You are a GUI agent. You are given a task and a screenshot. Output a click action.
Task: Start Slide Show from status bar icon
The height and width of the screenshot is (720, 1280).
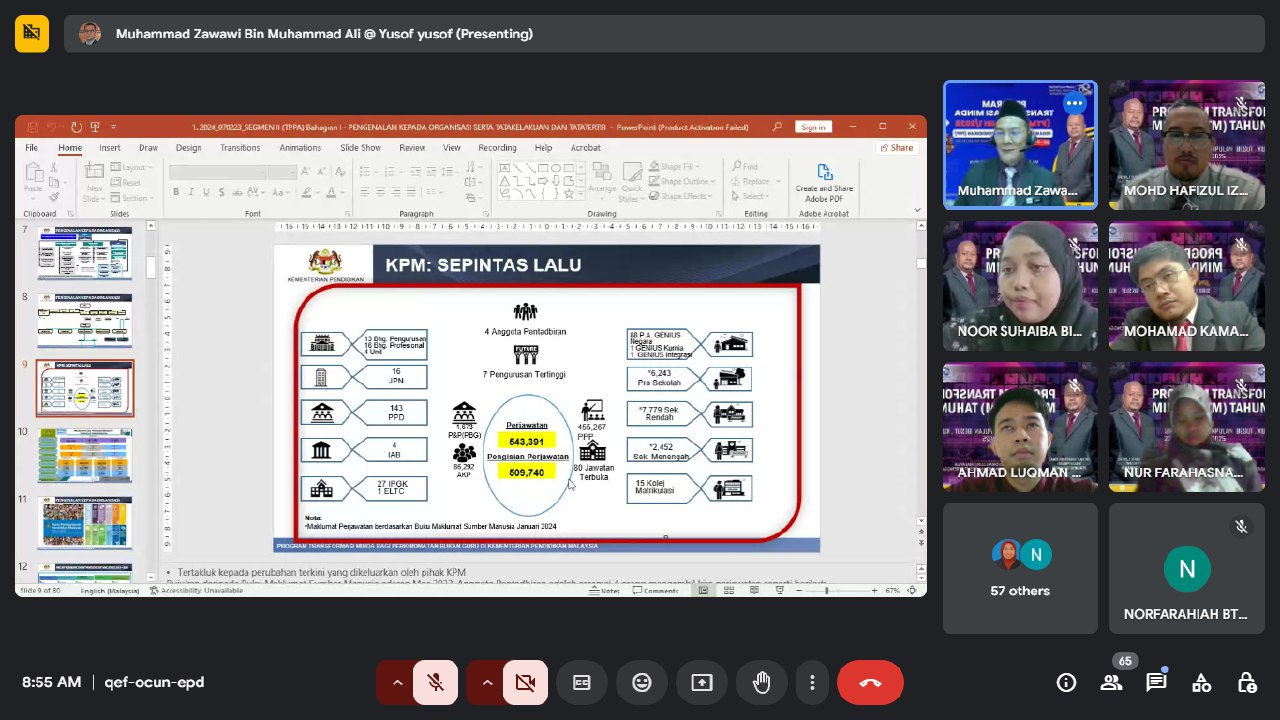[x=779, y=590]
